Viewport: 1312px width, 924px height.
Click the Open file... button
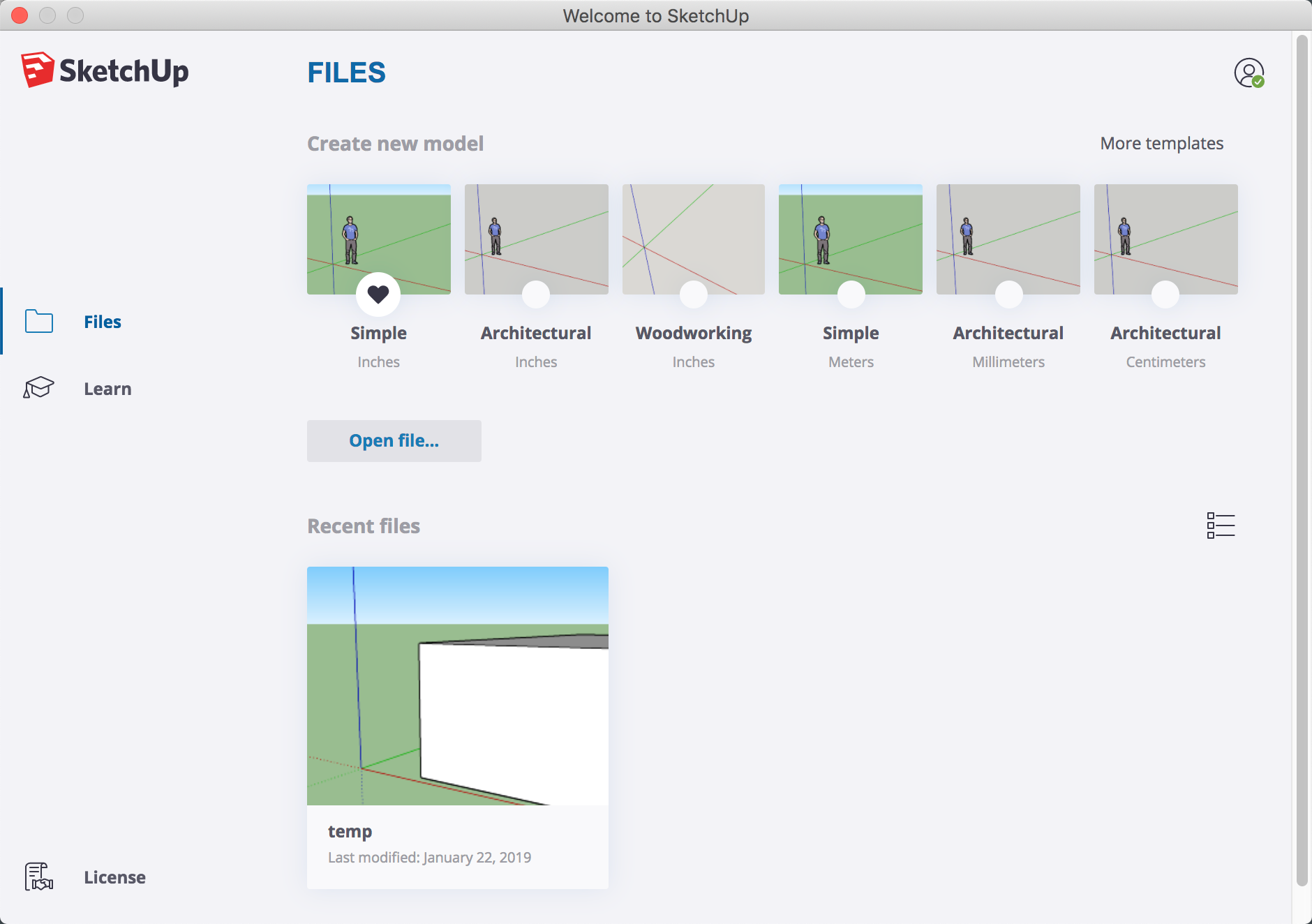[394, 441]
